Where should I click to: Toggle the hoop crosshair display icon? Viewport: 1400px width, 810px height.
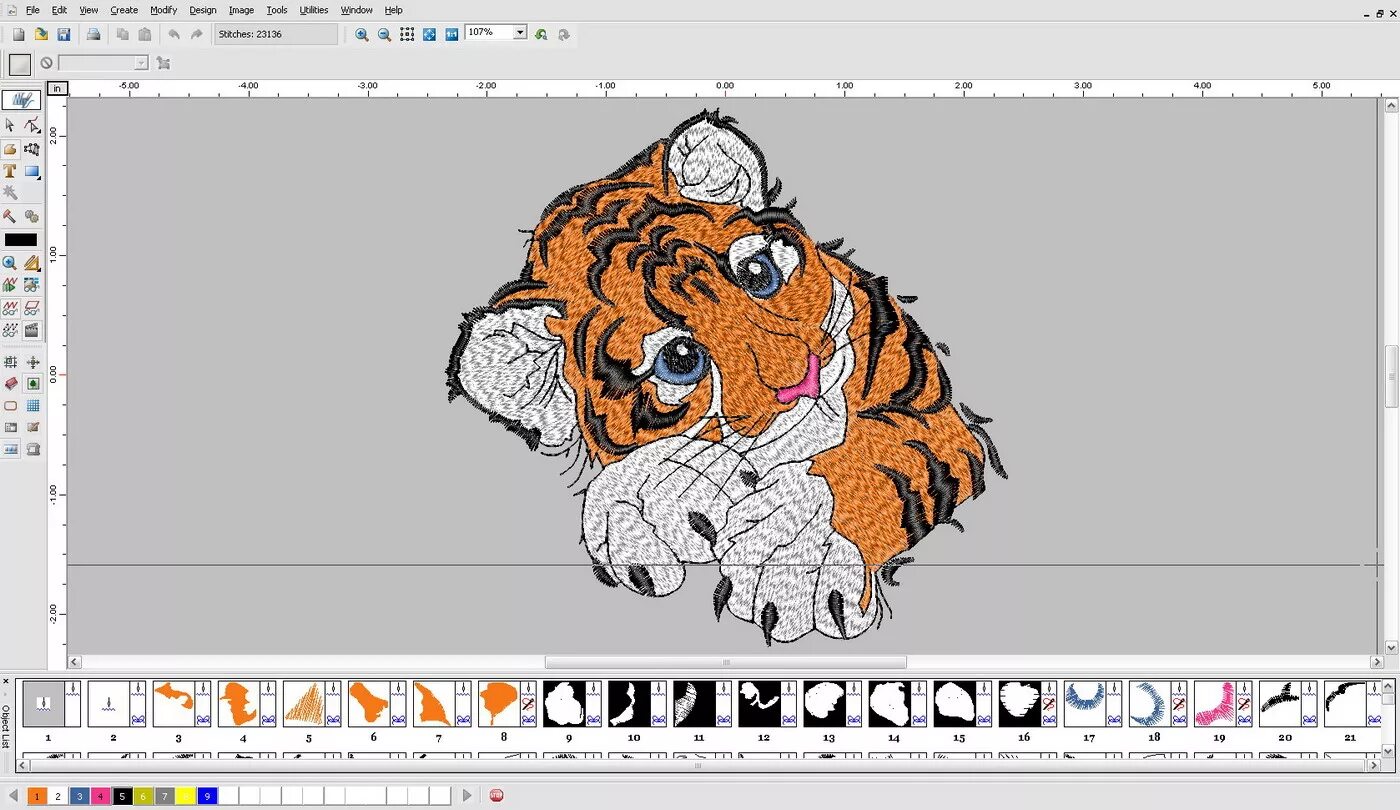32,362
